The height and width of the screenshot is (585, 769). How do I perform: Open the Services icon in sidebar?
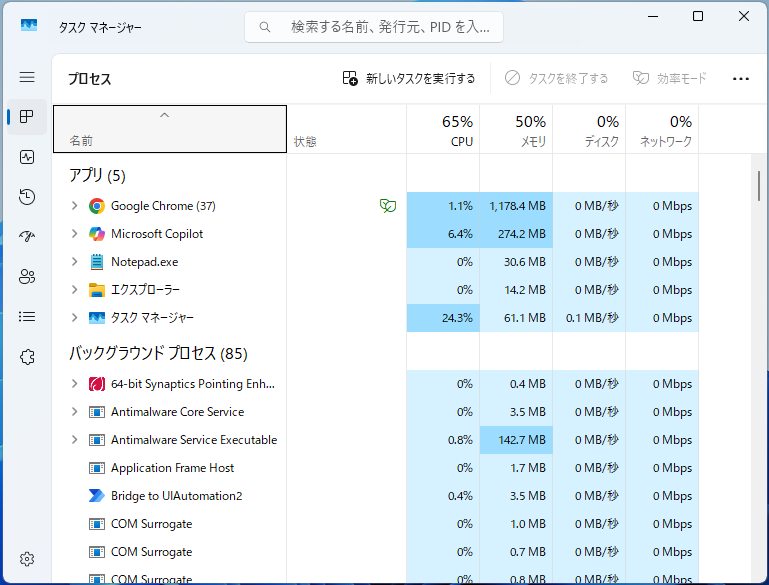[x=27, y=357]
